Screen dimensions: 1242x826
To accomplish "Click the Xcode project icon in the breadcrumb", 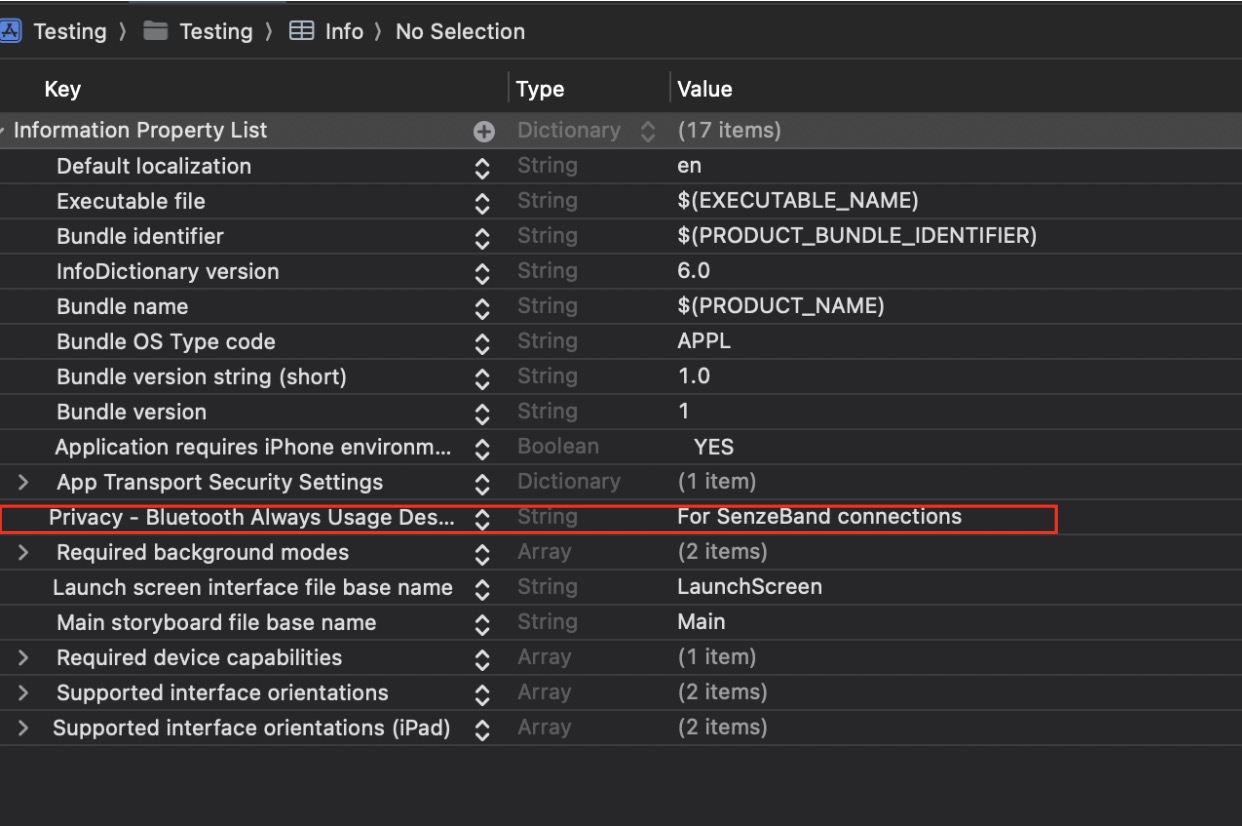I will [x=11, y=31].
